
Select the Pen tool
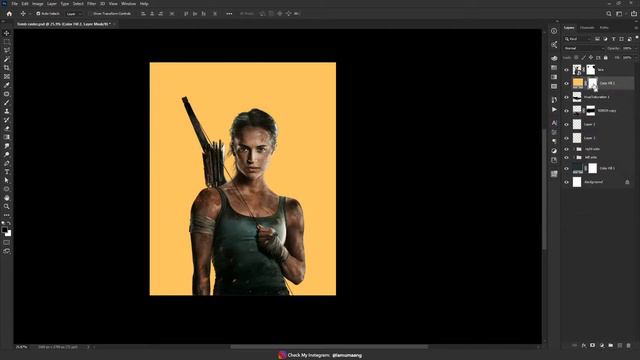[x=7, y=163]
